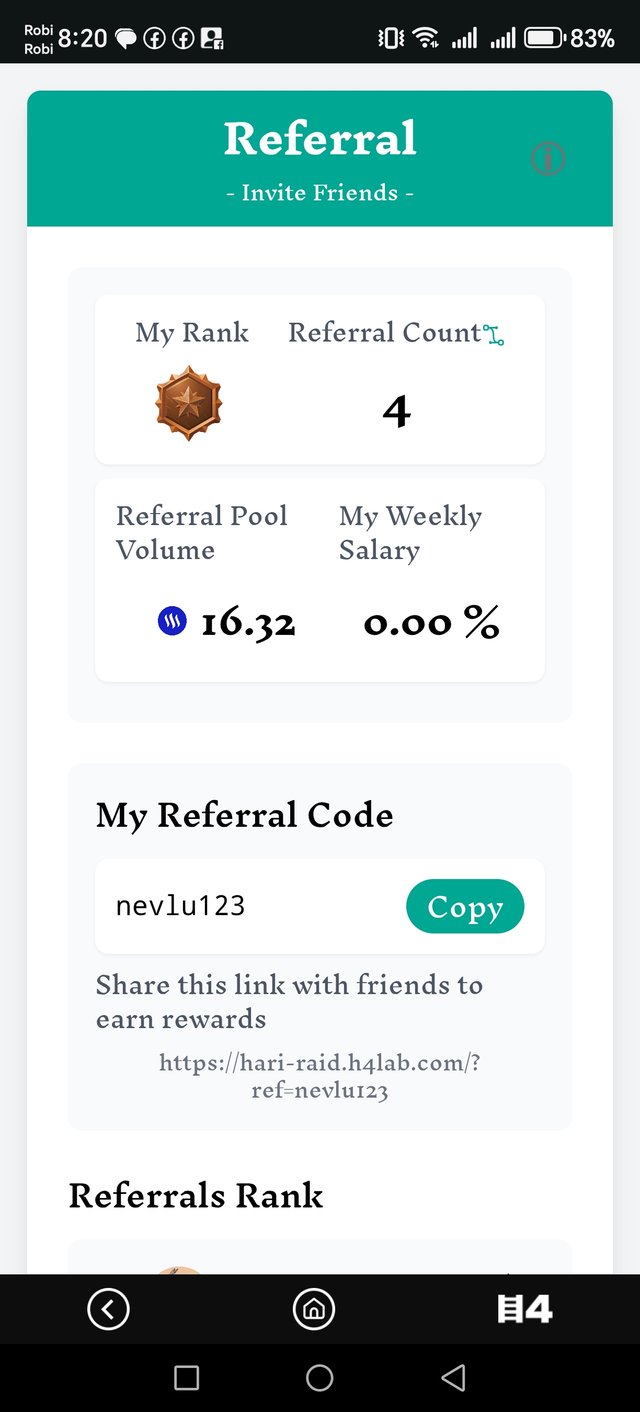Tap the H4 logo in bottom bar
The height and width of the screenshot is (1412, 640).
(x=525, y=1309)
